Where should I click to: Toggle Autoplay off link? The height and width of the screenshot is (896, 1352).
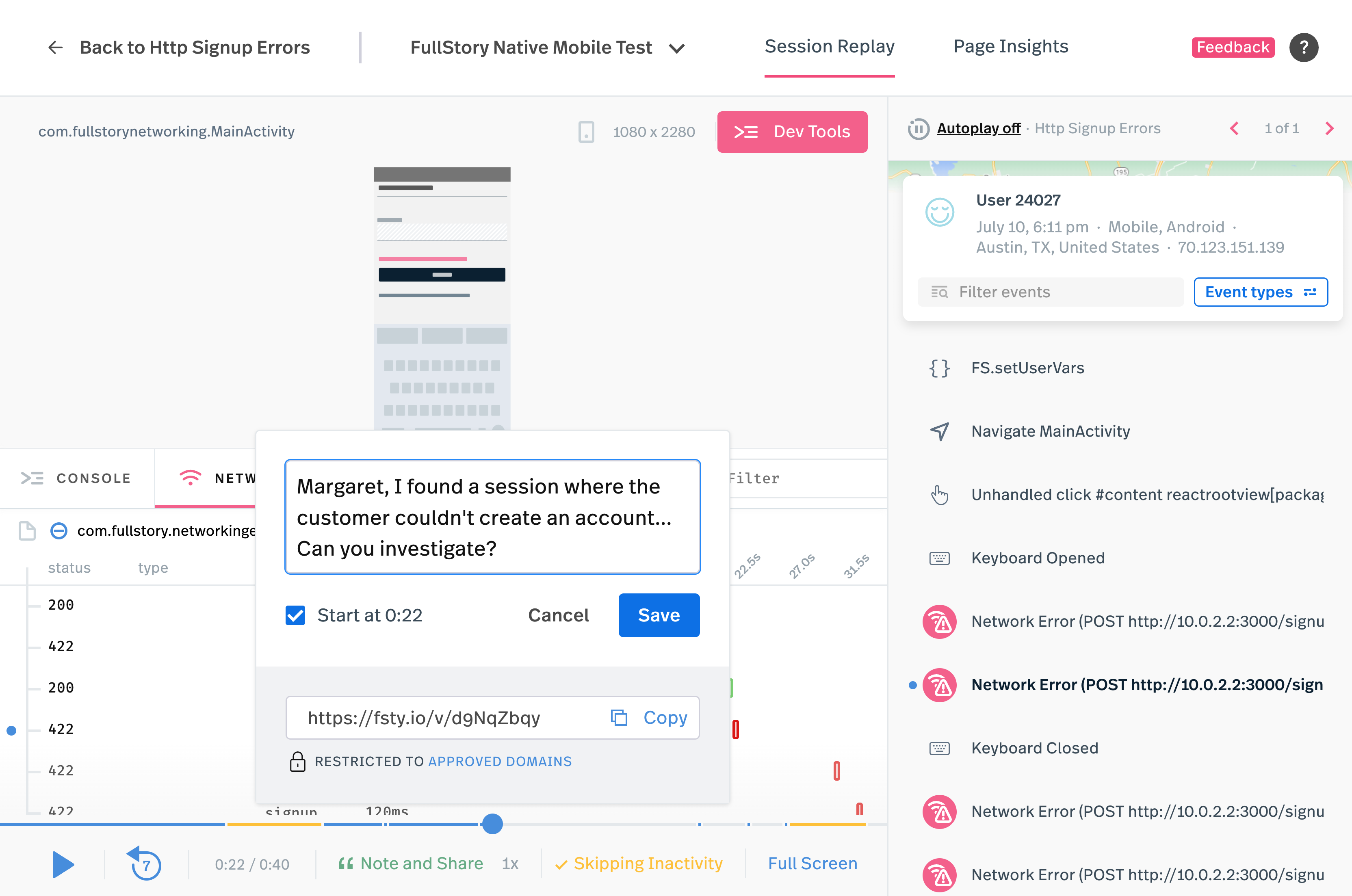tap(978, 129)
